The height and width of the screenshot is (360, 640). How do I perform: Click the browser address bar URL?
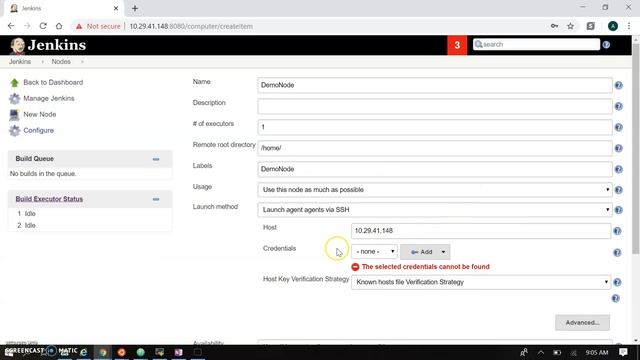coord(191,26)
